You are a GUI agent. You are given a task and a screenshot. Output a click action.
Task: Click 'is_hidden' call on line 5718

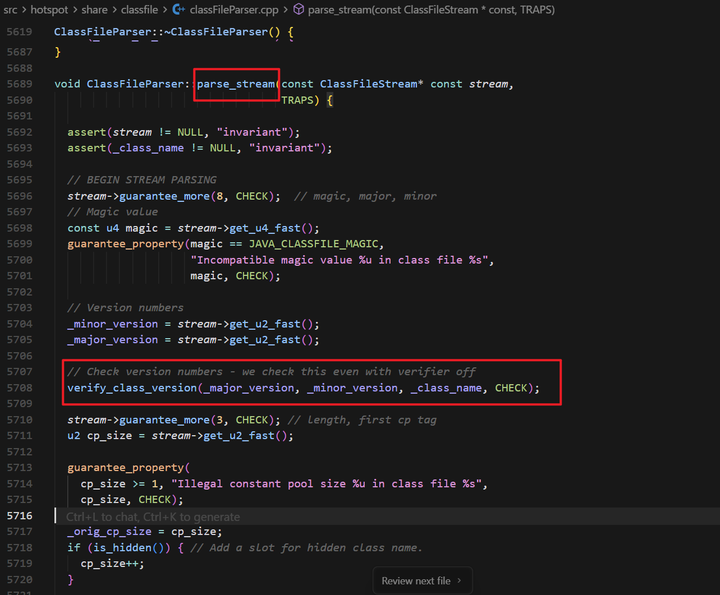coord(123,548)
